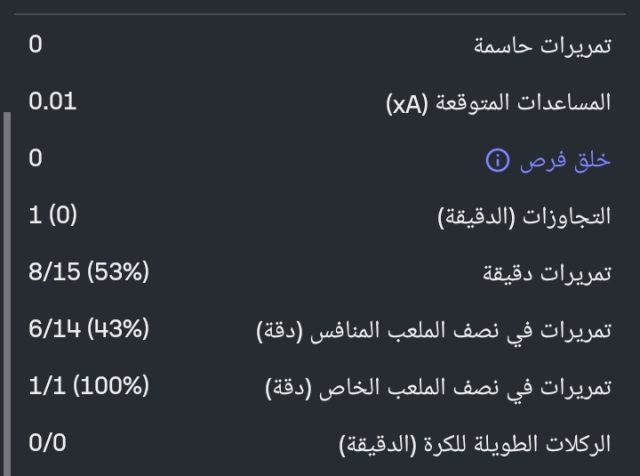Screen dimensions: 640x476
Task: Click the 0.01 expected assists value
Action: pos(52,101)
